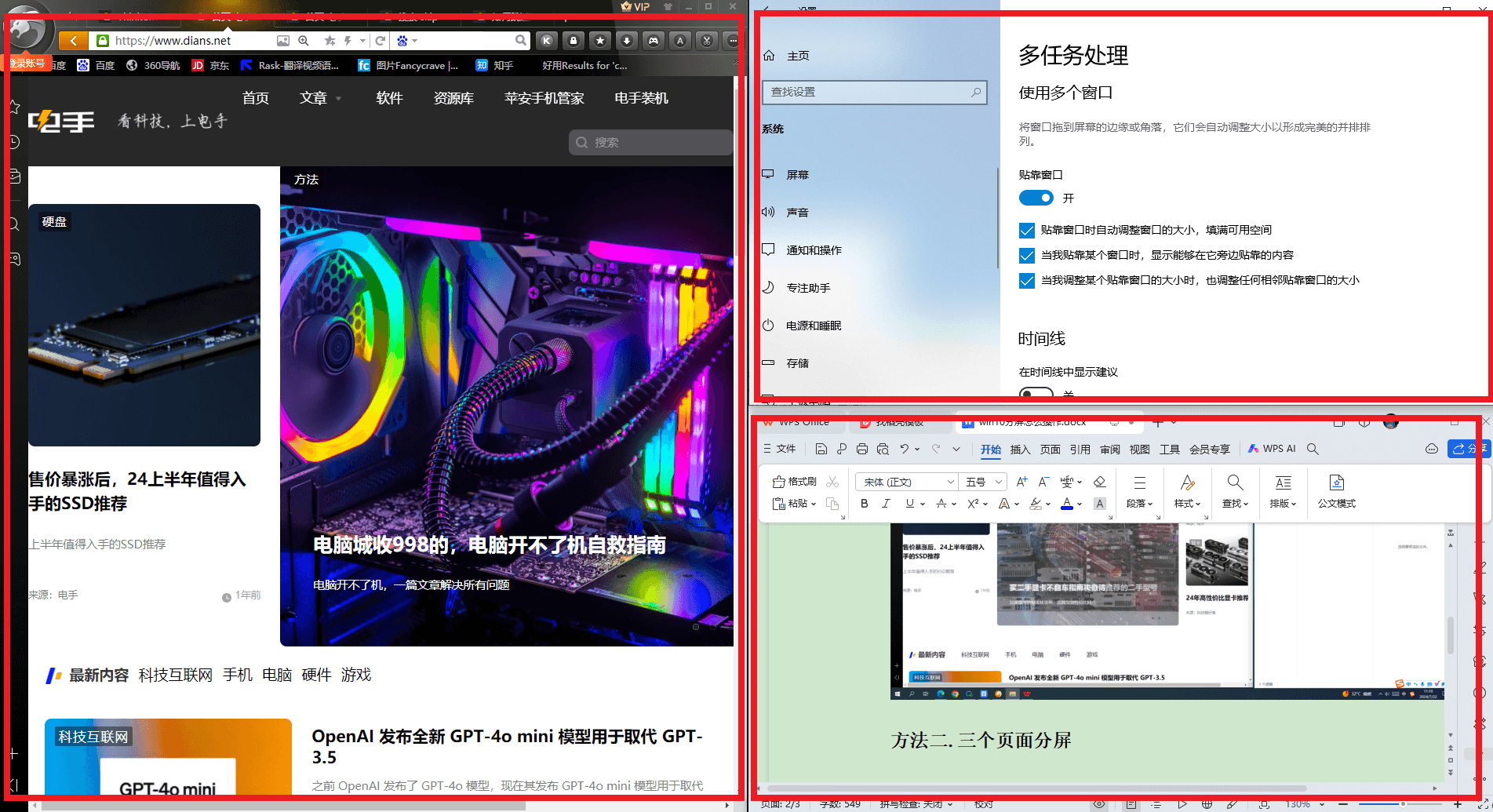Image resolution: width=1493 pixels, height=812 pixels.
Task: Open 声音 sound settings in sidebar
Action: click(797, 212)
